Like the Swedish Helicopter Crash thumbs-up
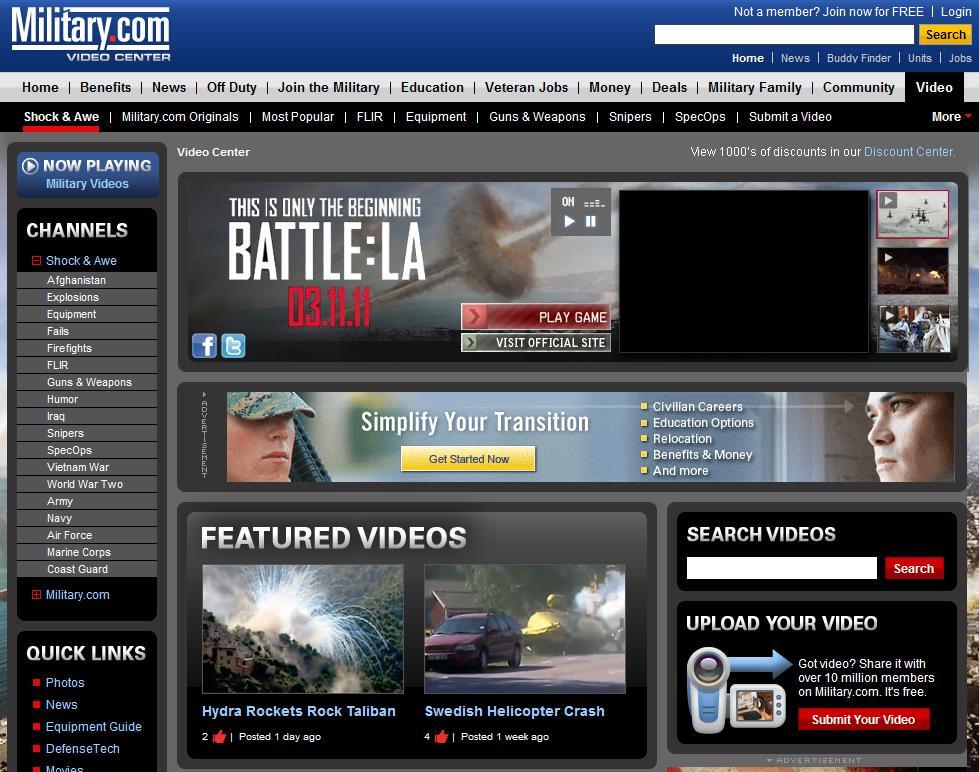Image resolution: width=979 pixels, height=772 pixels. (x=441, y=737)
